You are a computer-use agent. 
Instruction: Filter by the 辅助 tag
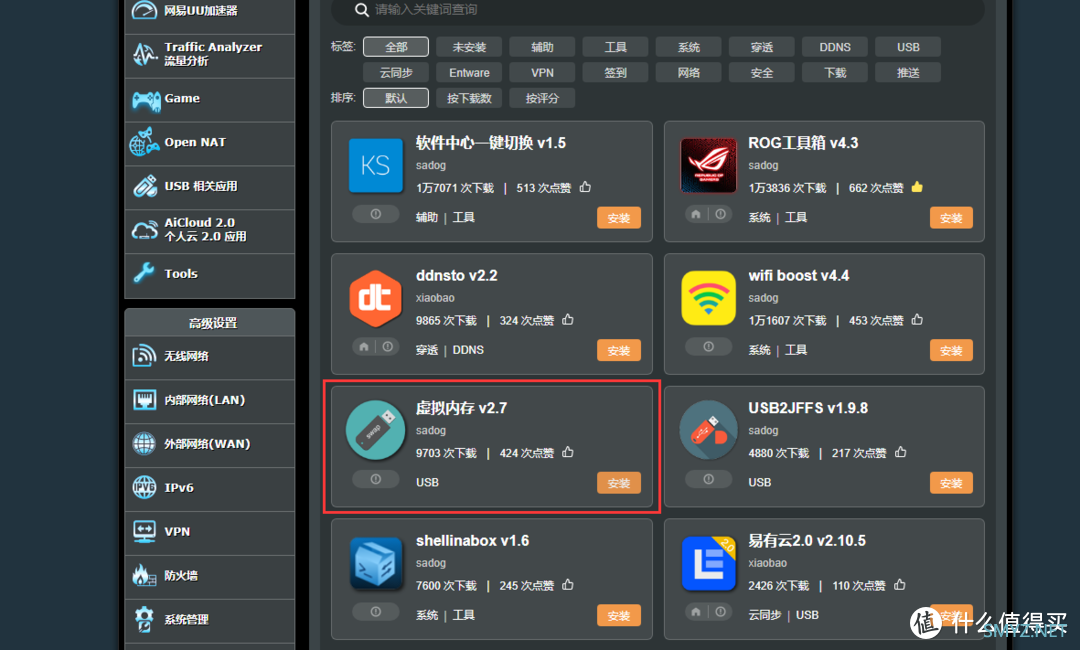(x=542, y=47)
